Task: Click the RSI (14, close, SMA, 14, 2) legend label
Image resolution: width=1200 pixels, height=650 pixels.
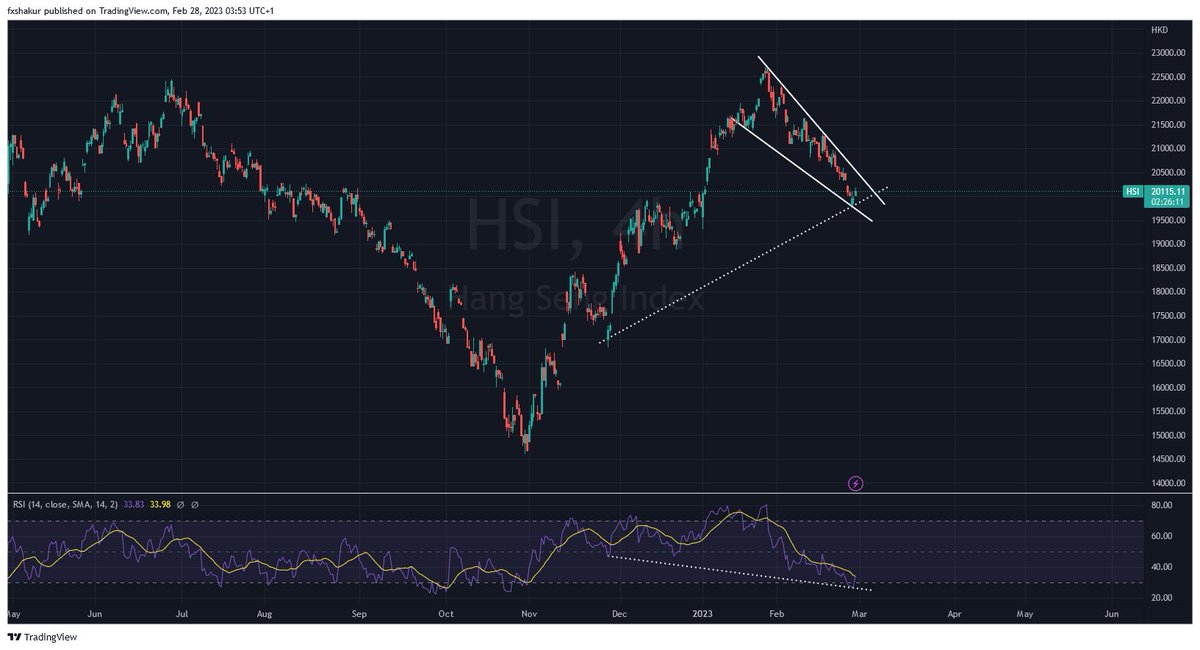Action: coord(65,505)
